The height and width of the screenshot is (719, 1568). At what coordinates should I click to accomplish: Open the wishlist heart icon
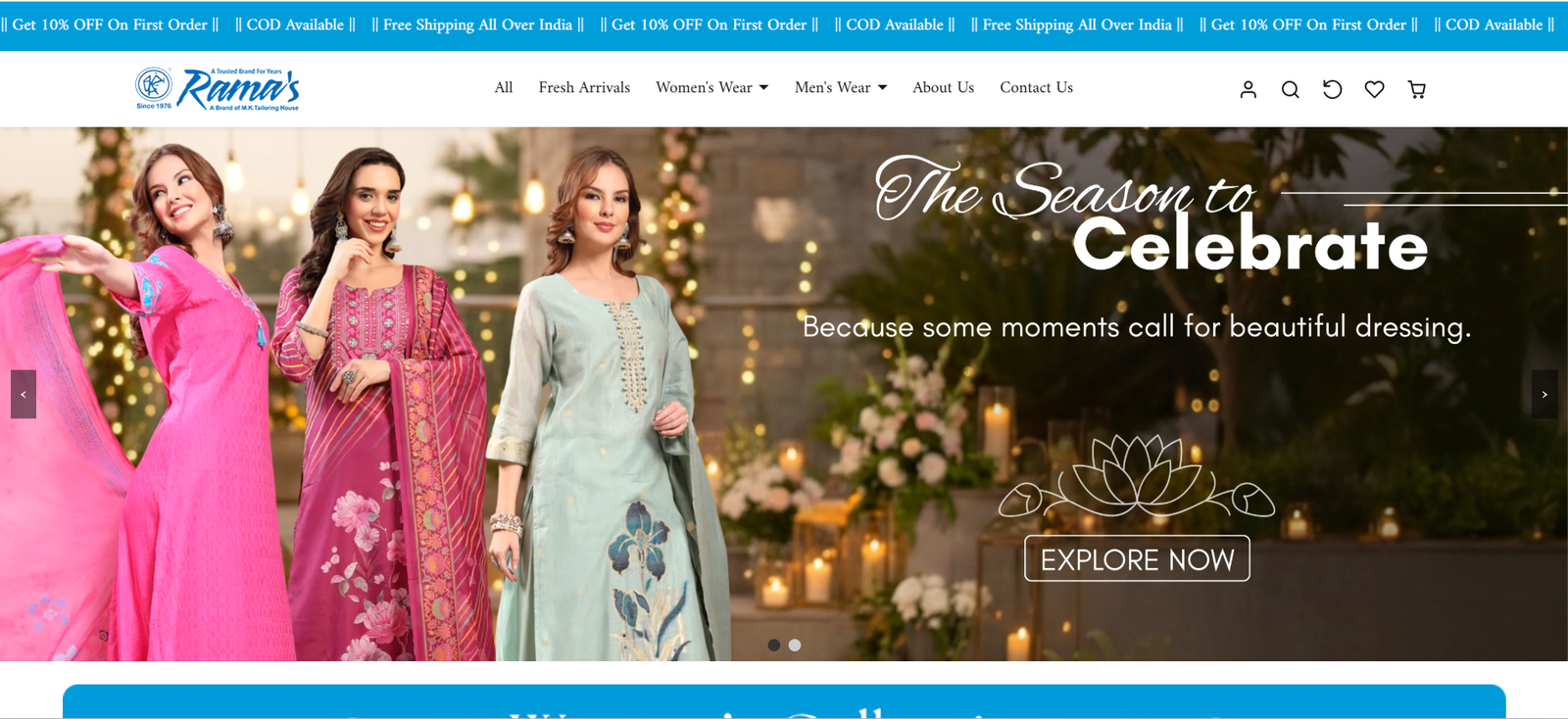[x=1374, y=89]
